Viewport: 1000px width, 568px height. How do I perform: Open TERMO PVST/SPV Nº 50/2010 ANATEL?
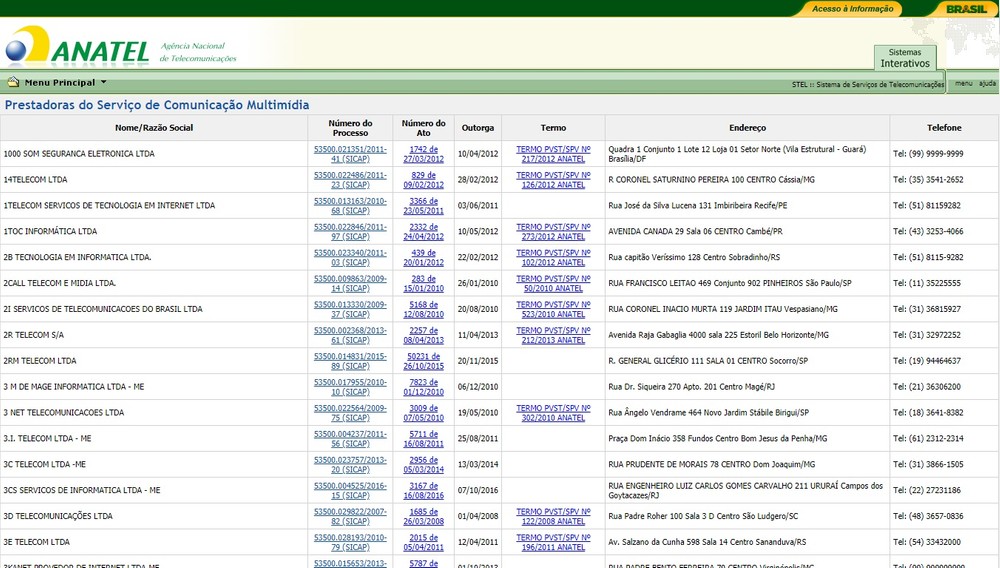[x=553, y=283]
